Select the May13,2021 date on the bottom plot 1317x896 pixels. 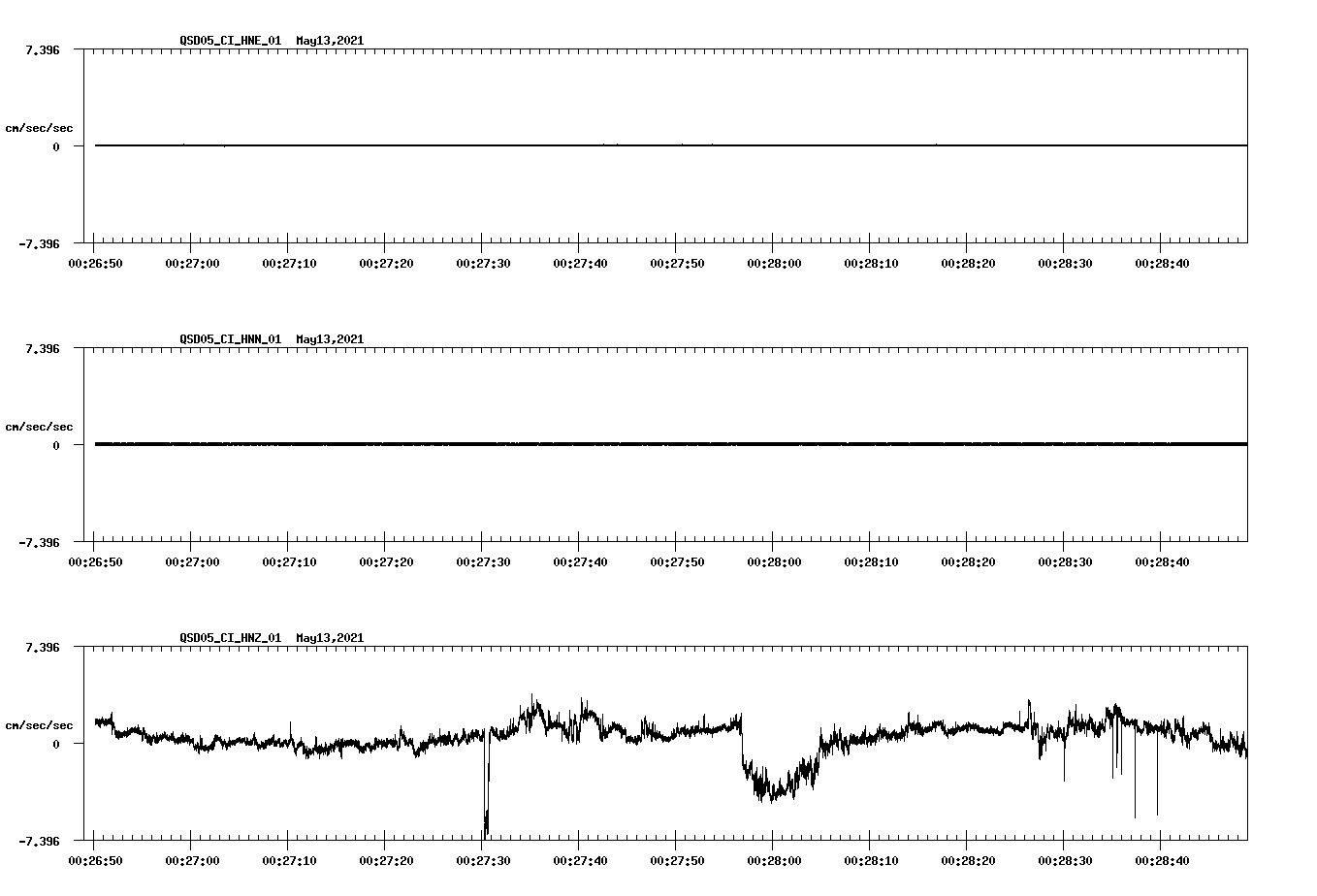(329, 638)
